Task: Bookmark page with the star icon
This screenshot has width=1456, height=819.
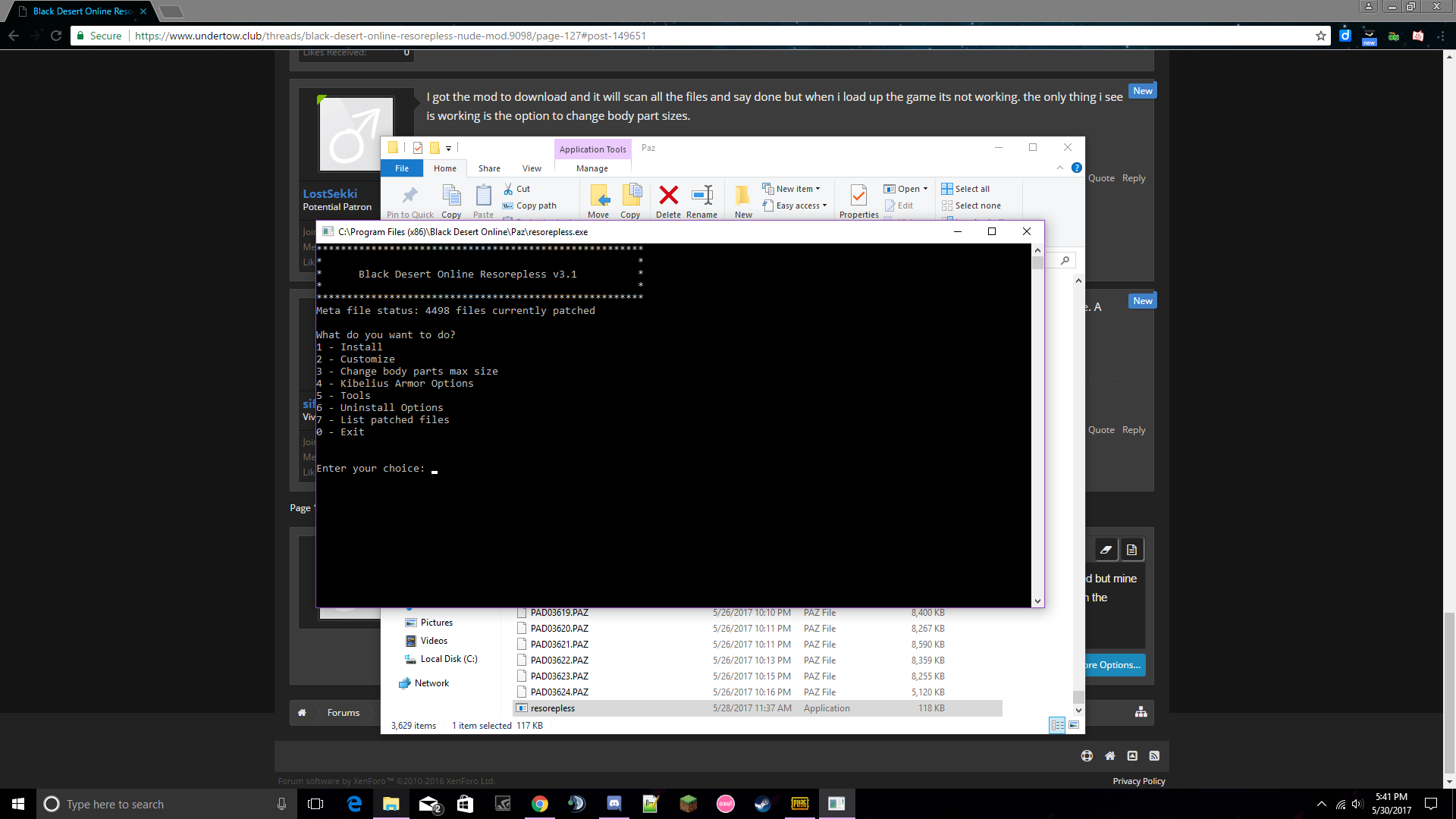Action: tap(1320, 36)
